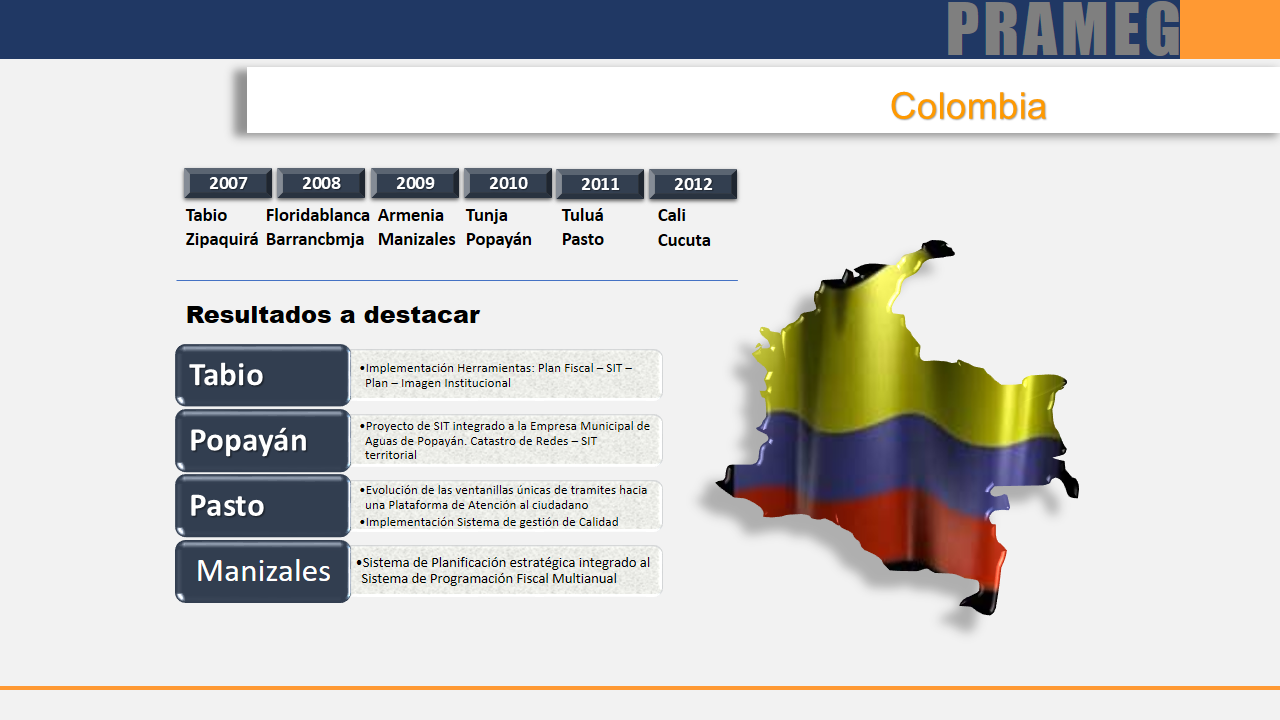Open the Tabio results block
Viewport: 1280px width, 720px height.
263,375
